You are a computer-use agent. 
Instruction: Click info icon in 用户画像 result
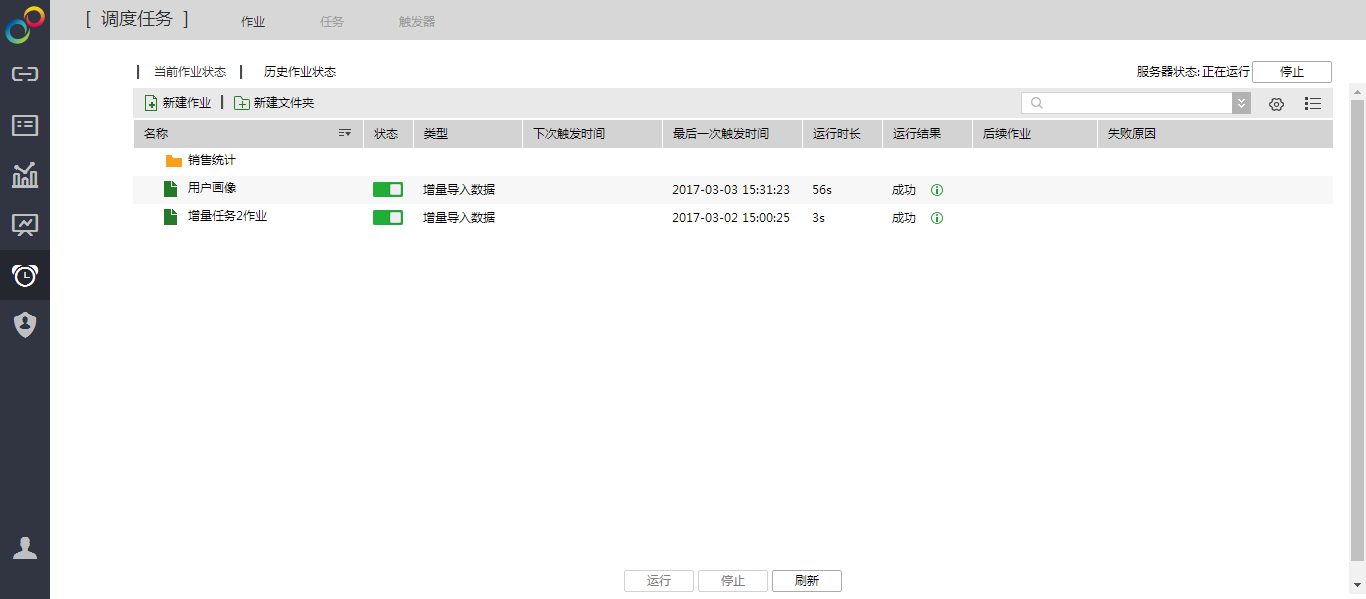[937, 190]
